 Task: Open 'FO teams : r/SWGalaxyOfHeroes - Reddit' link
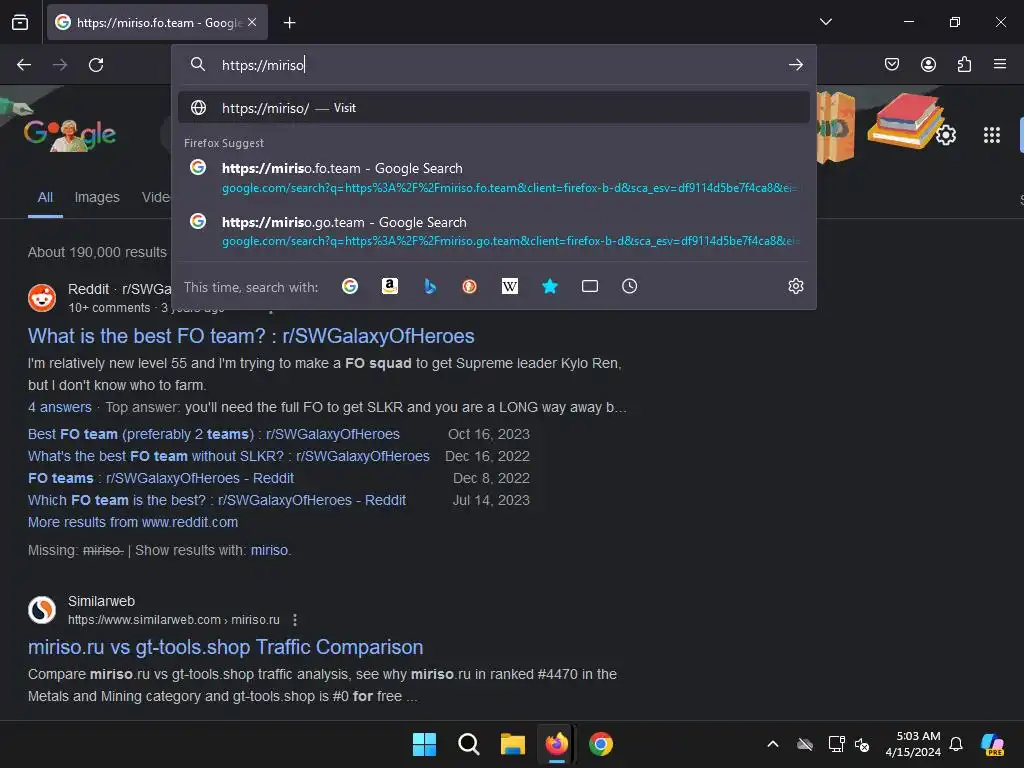[161, 478]
